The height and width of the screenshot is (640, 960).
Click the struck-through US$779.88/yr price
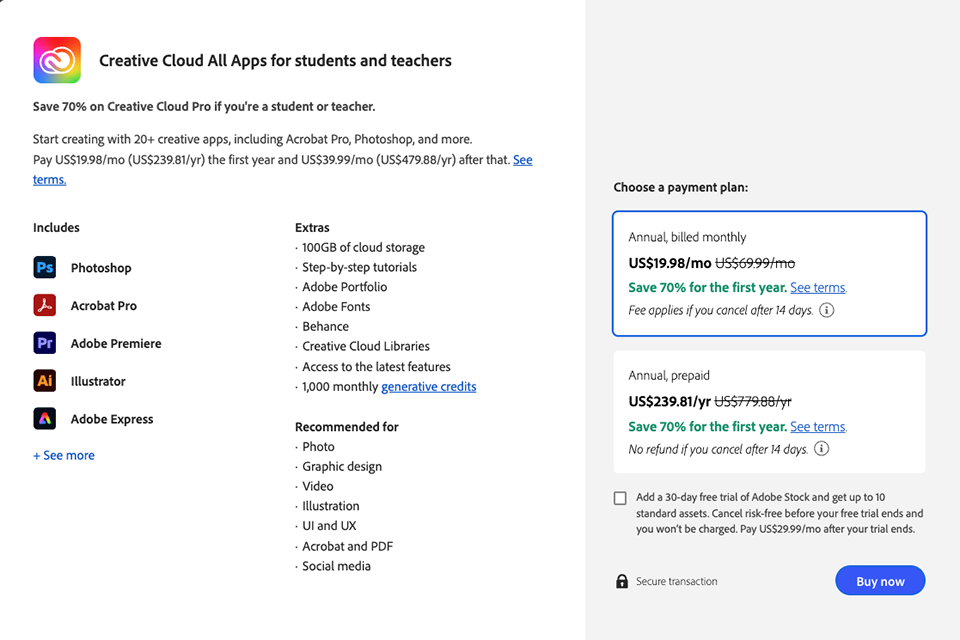point(752,402)
